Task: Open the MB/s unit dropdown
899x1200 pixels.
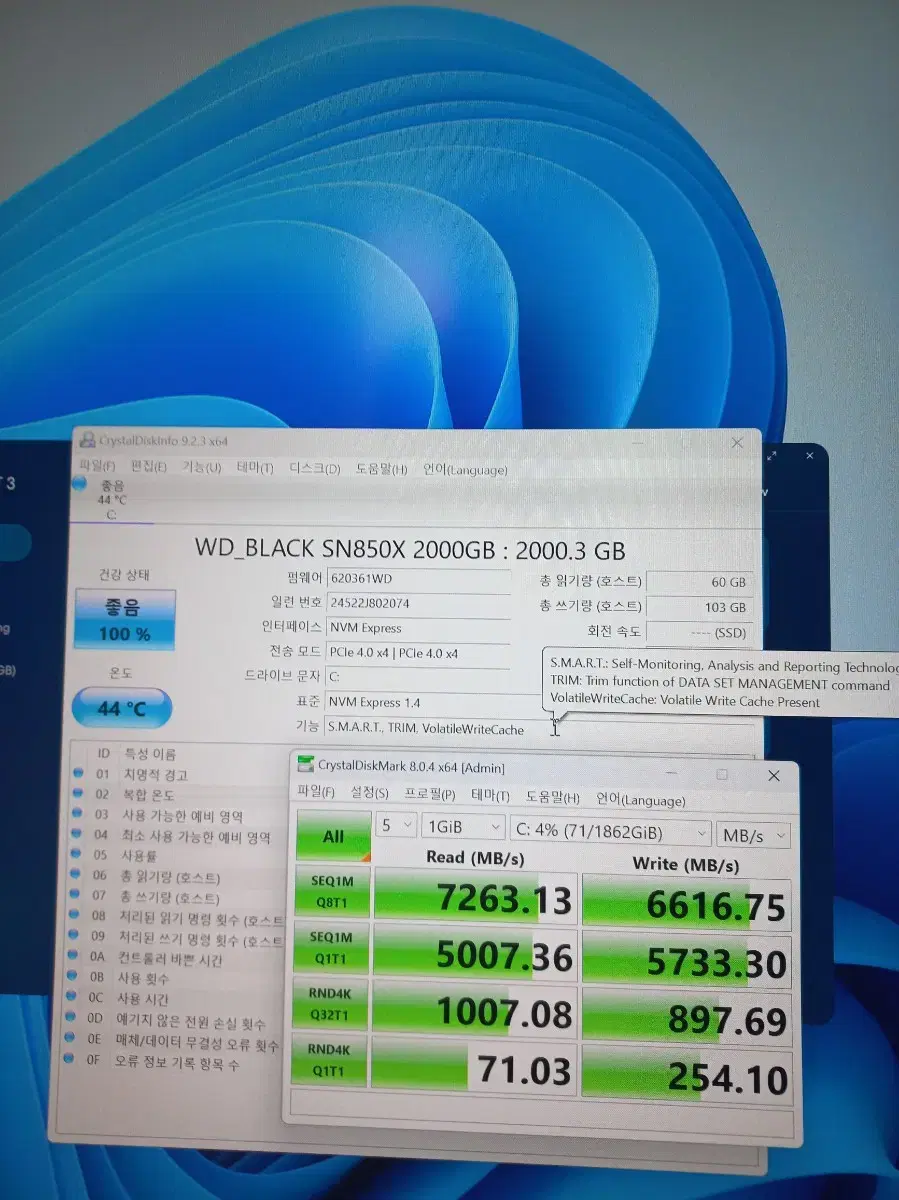Action: pos(753,835)
